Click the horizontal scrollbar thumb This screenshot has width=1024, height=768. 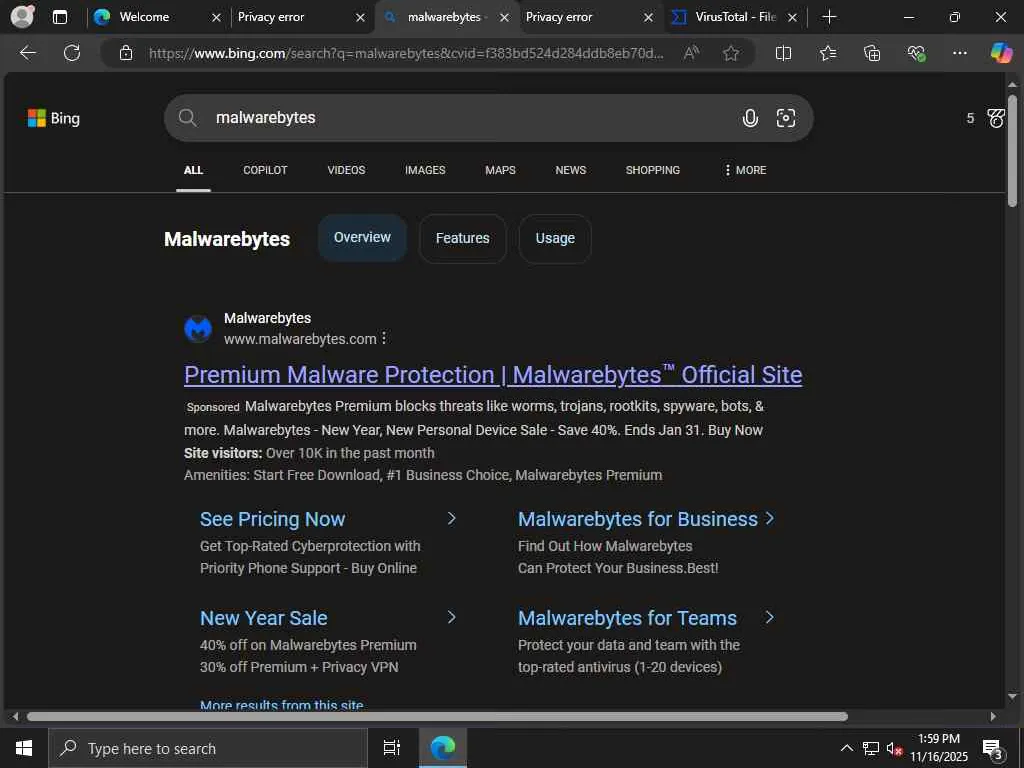tap(437, 716)
